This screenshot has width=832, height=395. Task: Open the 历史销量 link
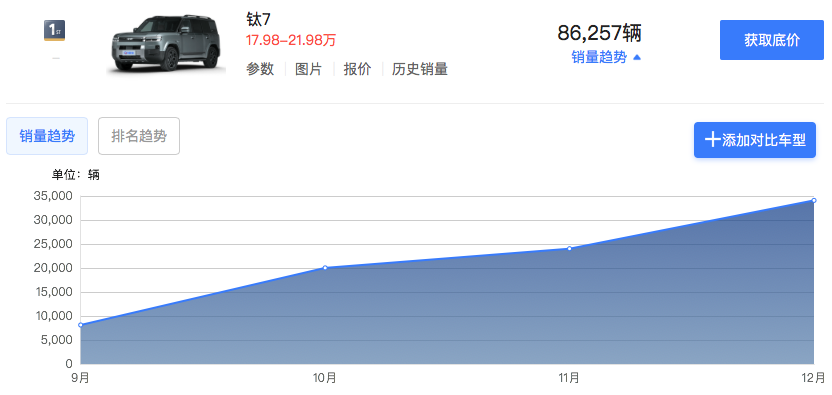pos(420,69)
